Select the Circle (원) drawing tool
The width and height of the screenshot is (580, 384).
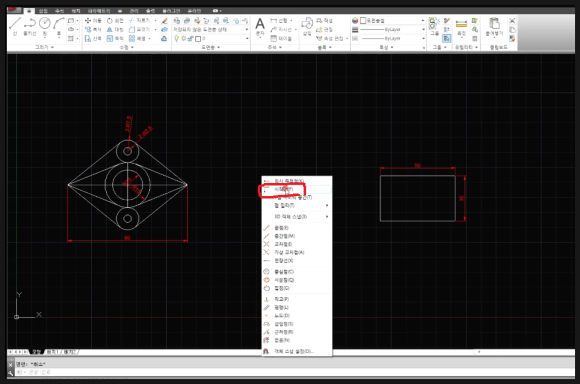click(45, 26)
